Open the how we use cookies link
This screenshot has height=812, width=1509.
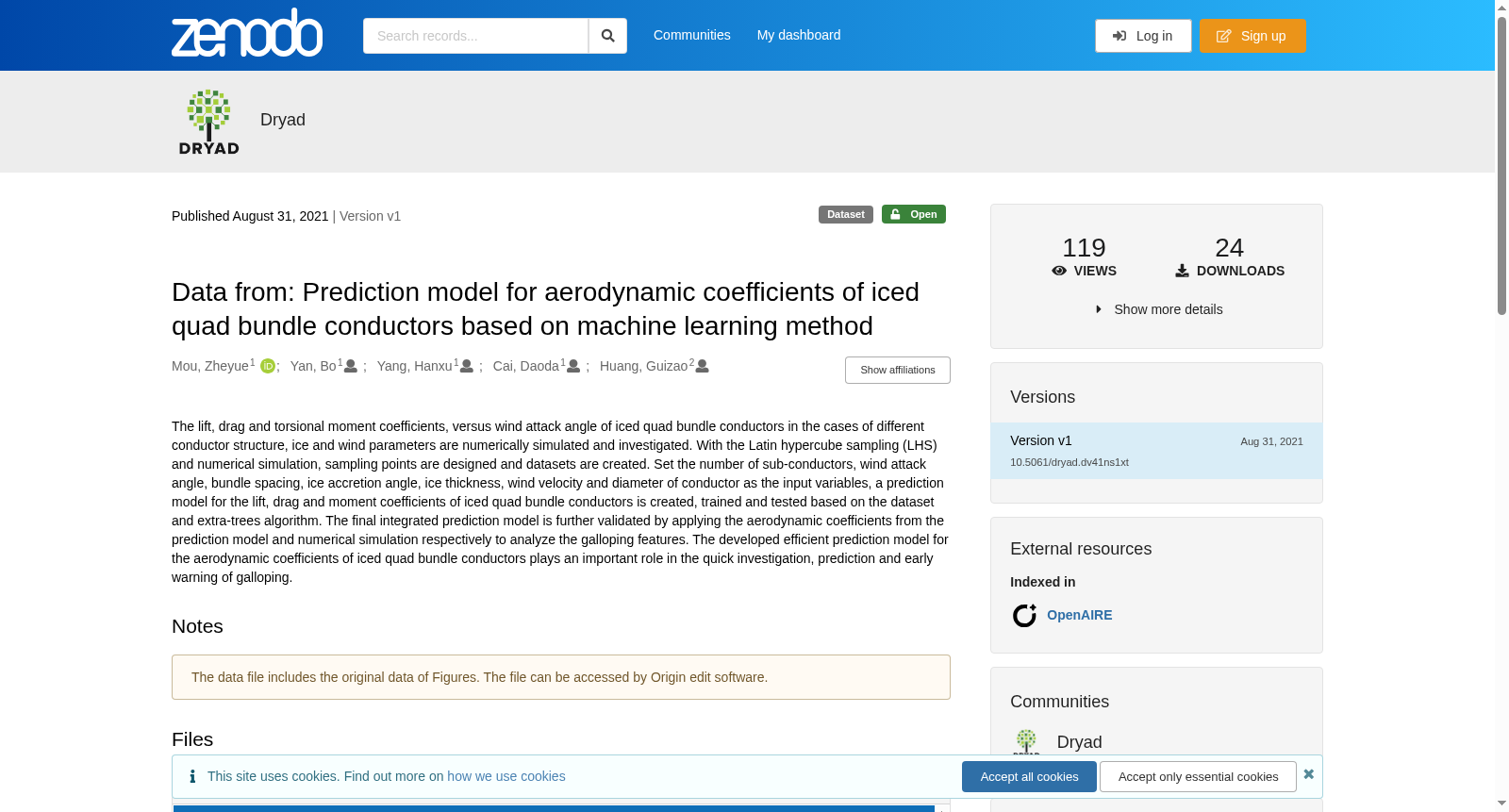pos(506,776)
